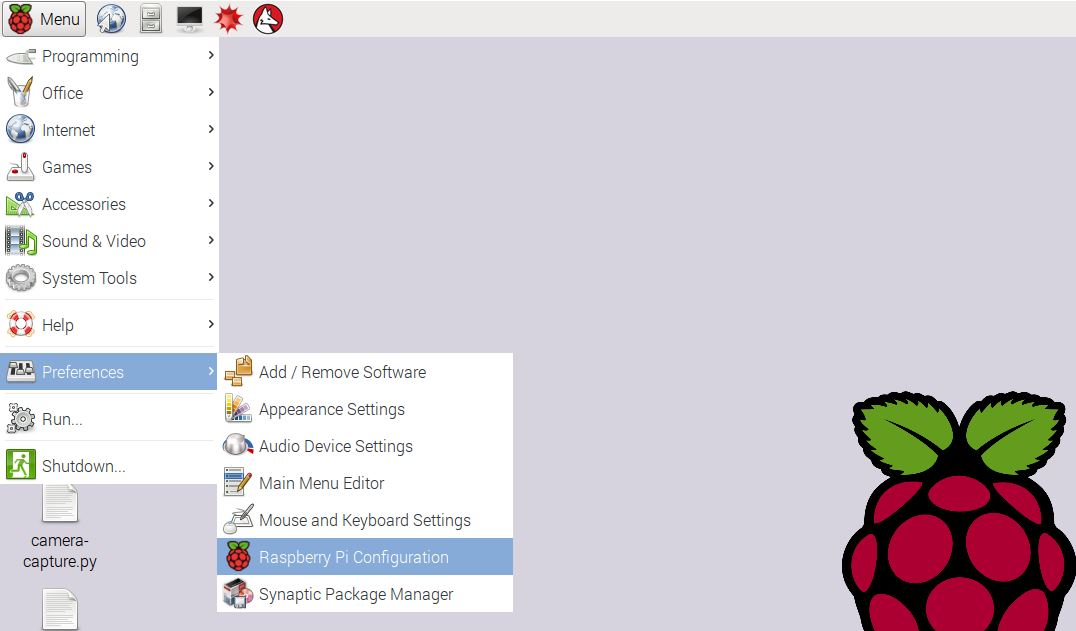Expand the Sound & Video submenu
Viewport: 1076px width, 631px height.
209,241
